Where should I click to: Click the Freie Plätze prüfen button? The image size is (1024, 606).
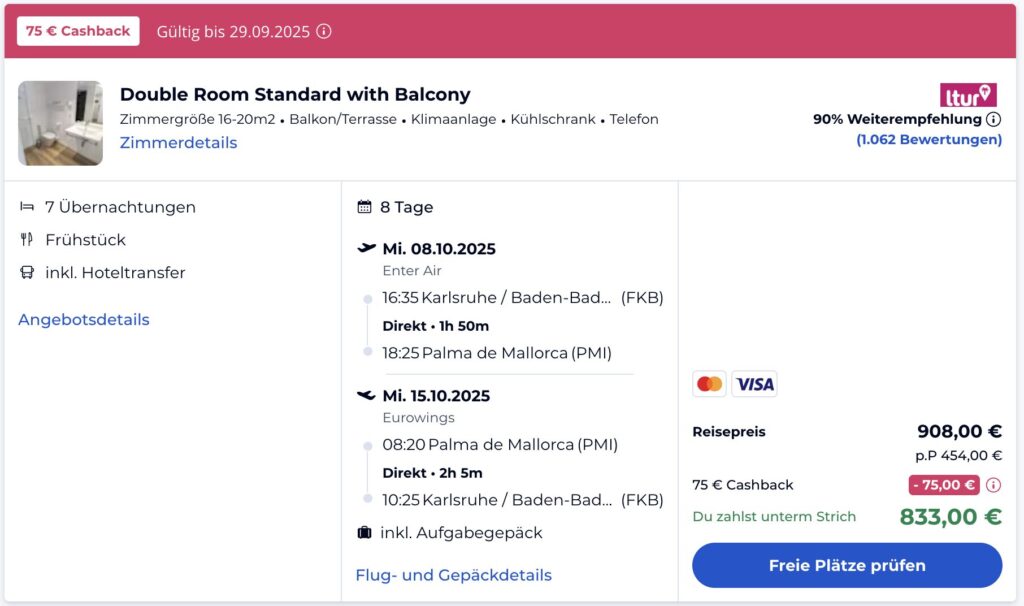pyautogui.click(x=846, y=564)
